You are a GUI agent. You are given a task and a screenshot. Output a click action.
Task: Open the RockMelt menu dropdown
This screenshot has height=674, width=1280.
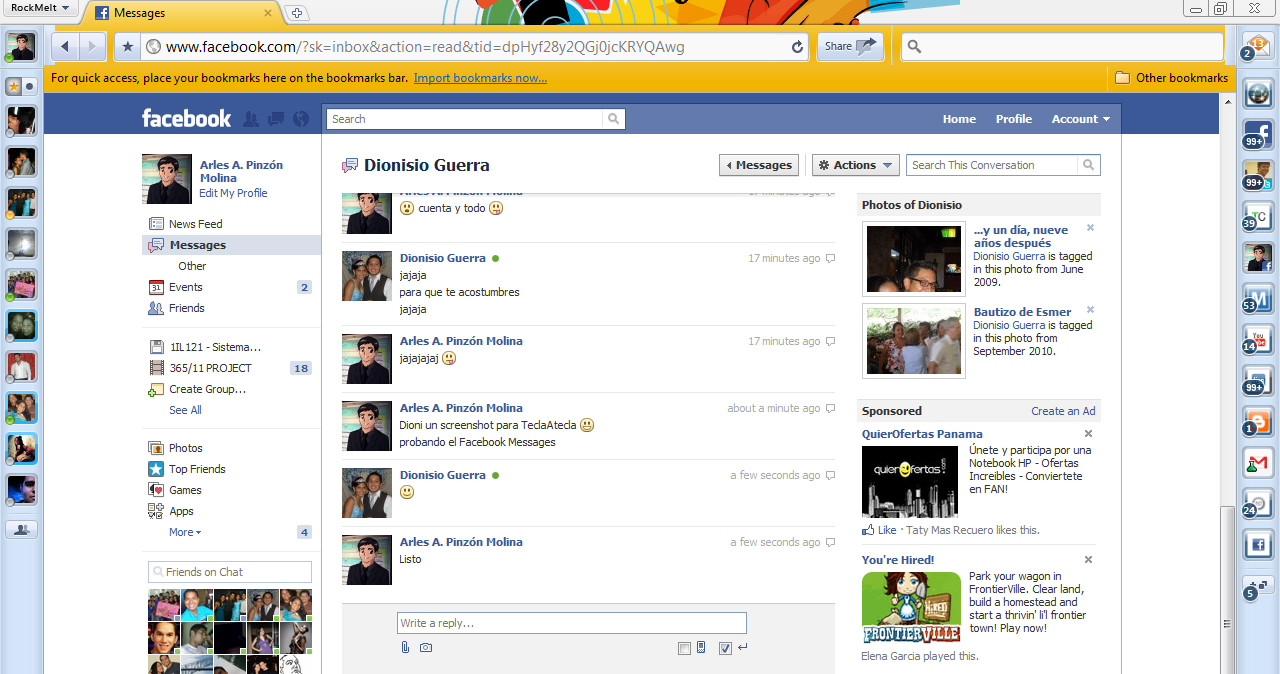41,8
